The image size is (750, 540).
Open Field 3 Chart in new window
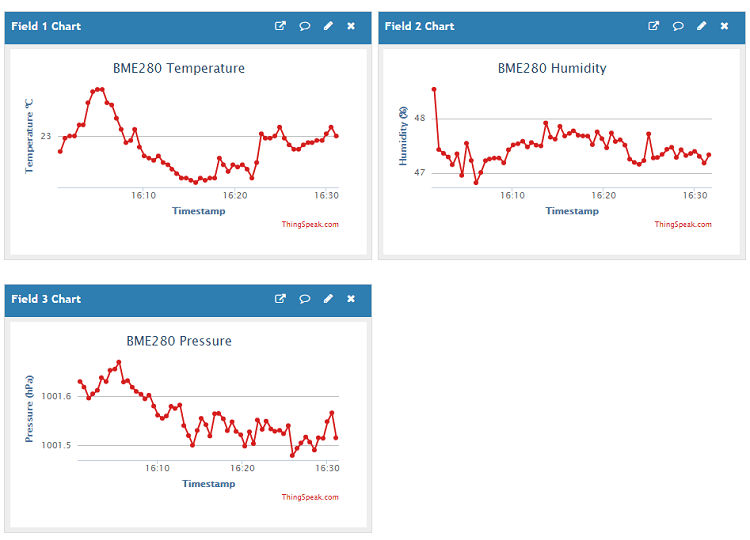pos(280,299)
